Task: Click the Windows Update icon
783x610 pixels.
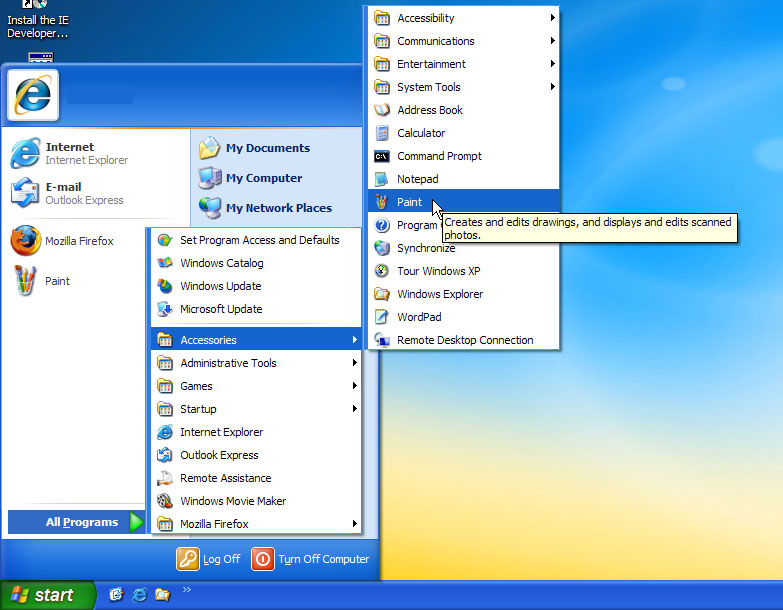Action: [x=165, y=286]
